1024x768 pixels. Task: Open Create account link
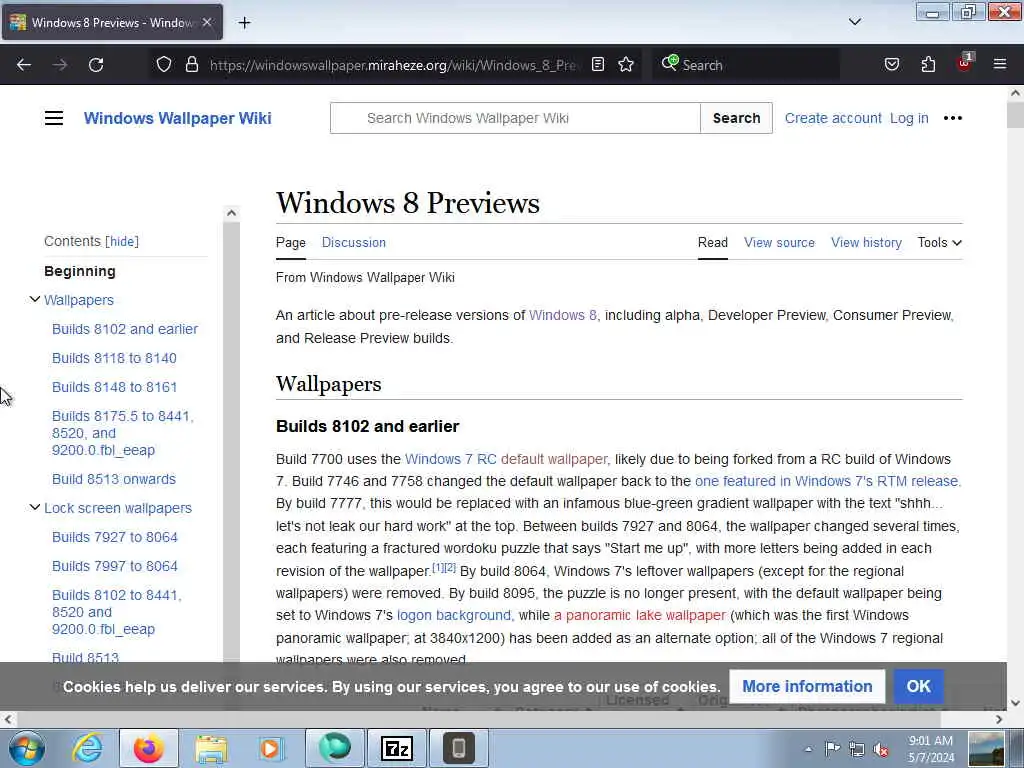click(833, 118)
